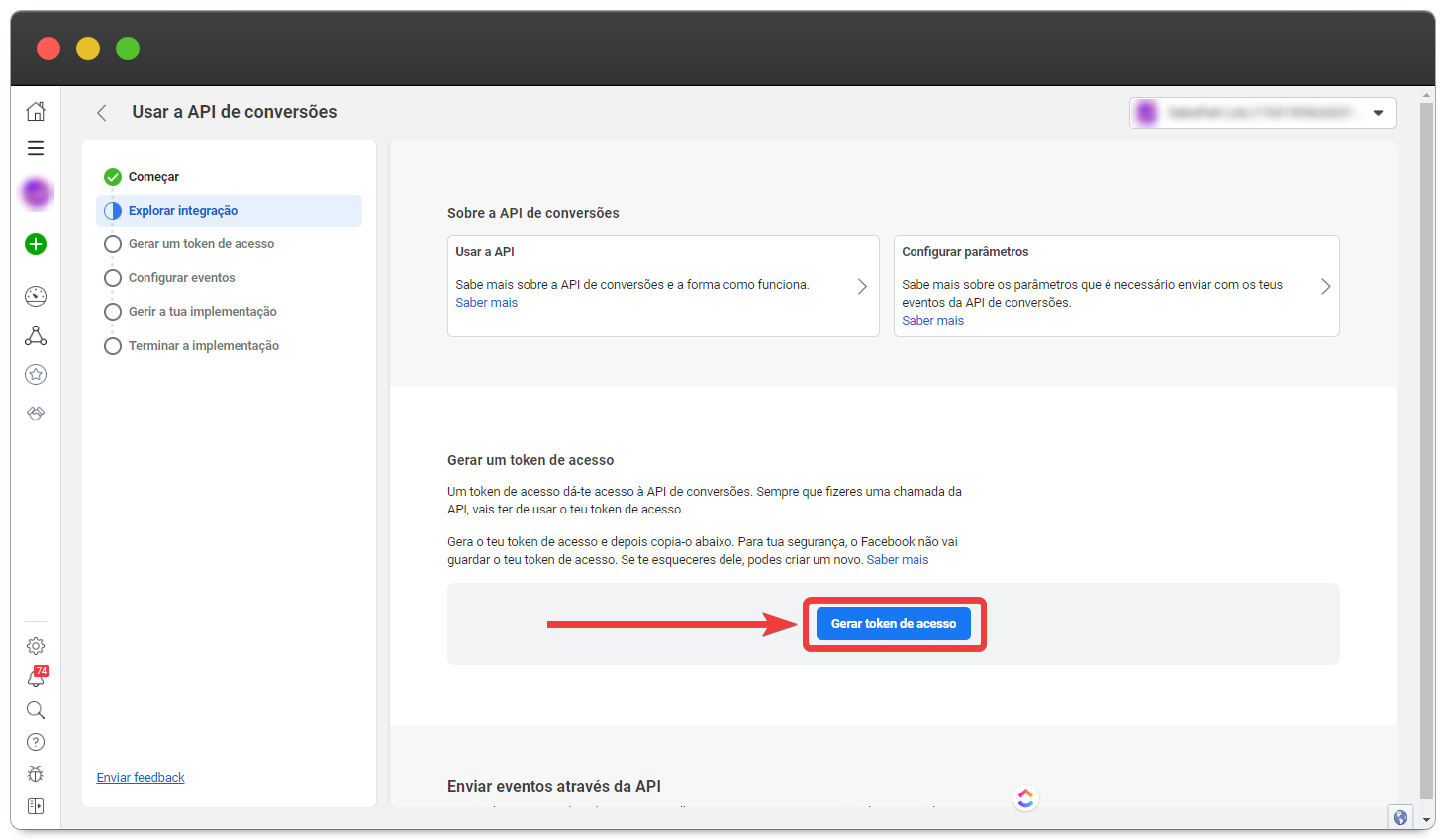Open the help question mark icon
1446x840 pixels.
click(x=36, y=742)
